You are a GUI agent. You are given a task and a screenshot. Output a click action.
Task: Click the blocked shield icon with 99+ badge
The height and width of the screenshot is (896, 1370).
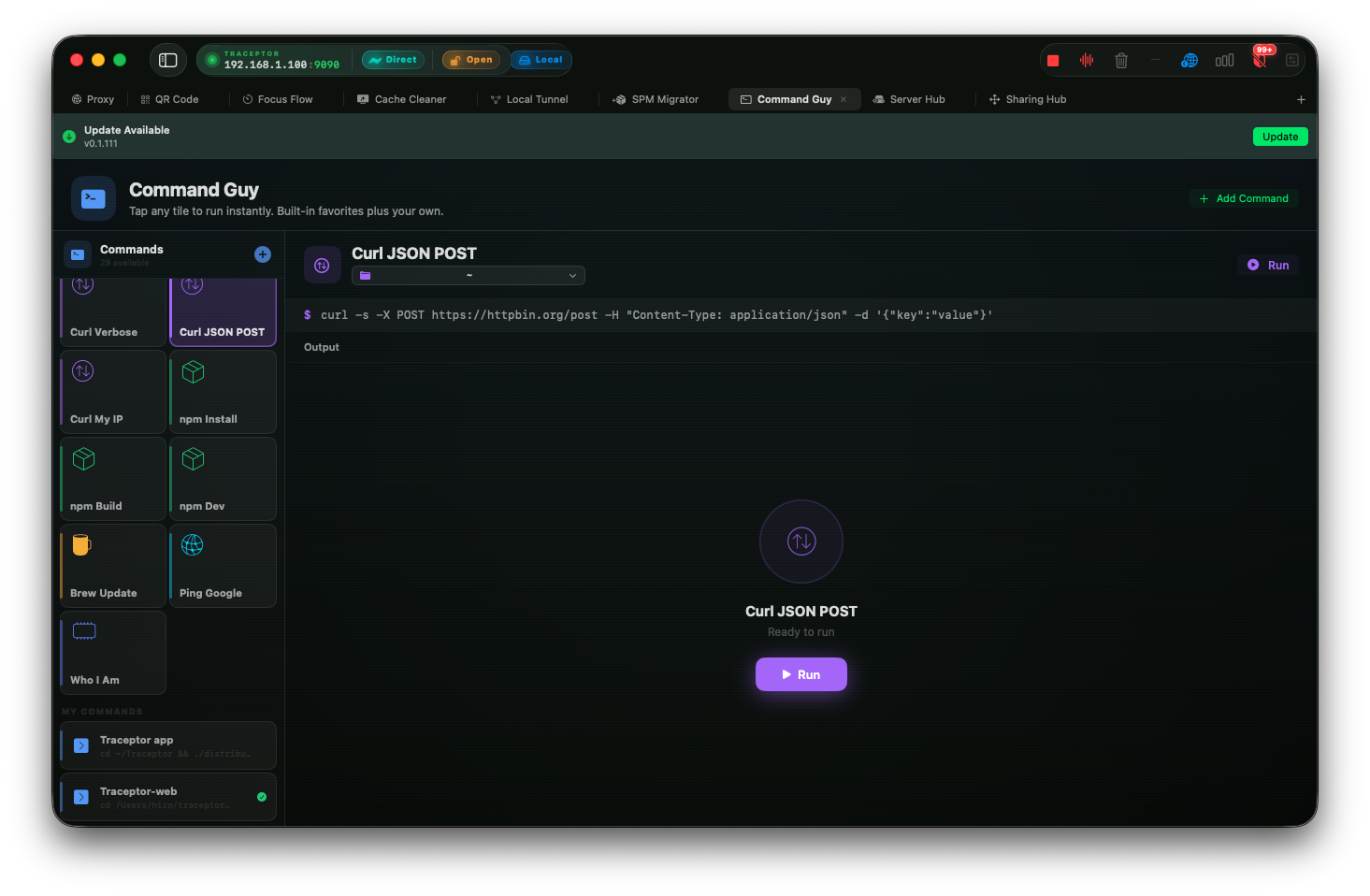tap(1260, 61)
